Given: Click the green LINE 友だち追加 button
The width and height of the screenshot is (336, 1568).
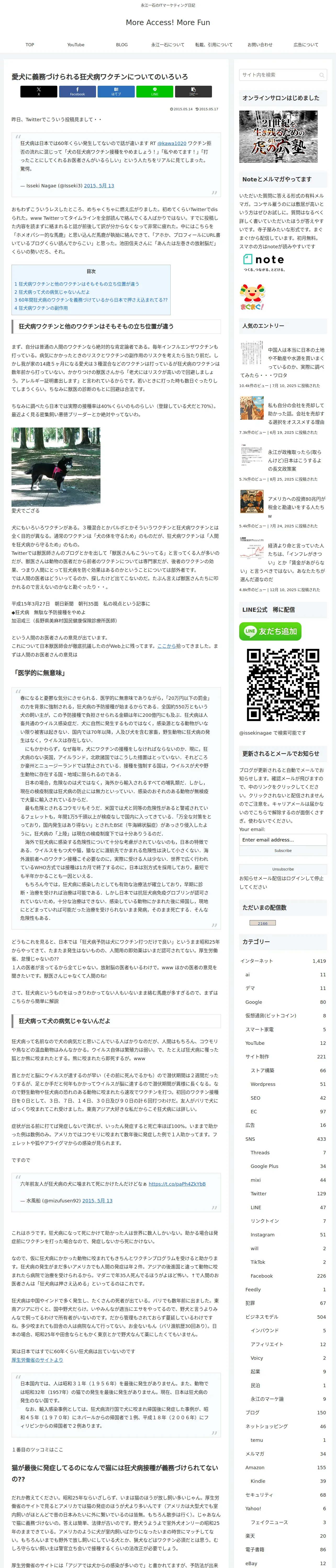Looking at the screenshot, I should pyautogui.click(x=270, y=631).
